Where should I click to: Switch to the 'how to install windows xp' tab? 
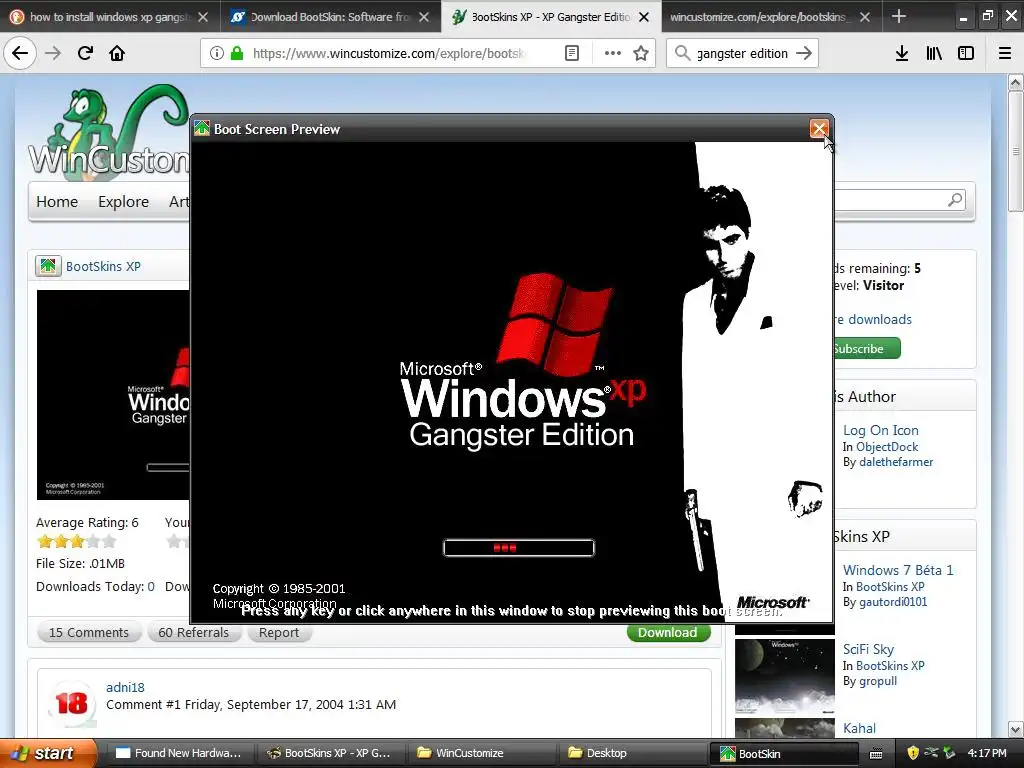click(109, 17)
